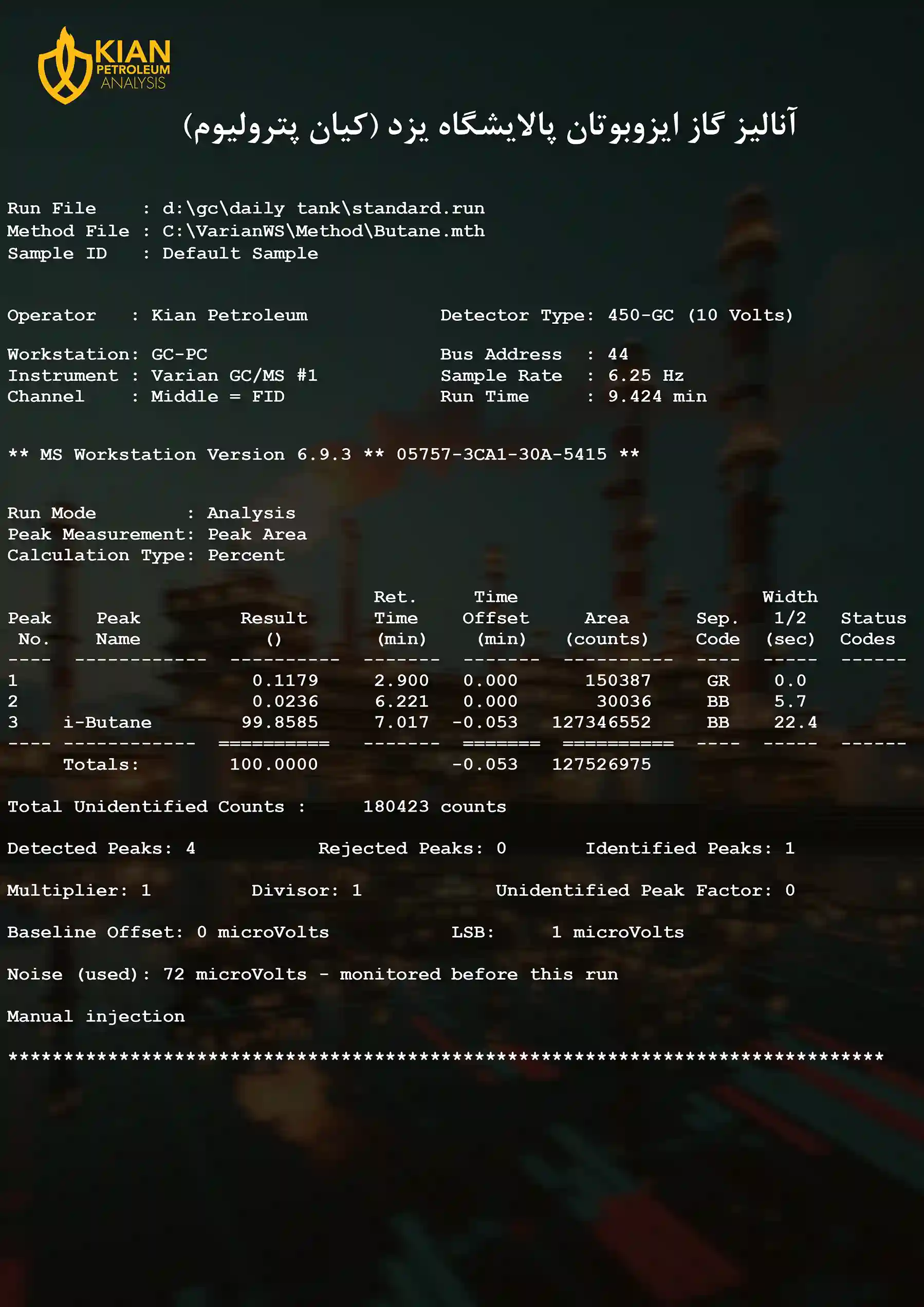
Task: Select the Method File path Butane.mth
Action: point(323,231)
